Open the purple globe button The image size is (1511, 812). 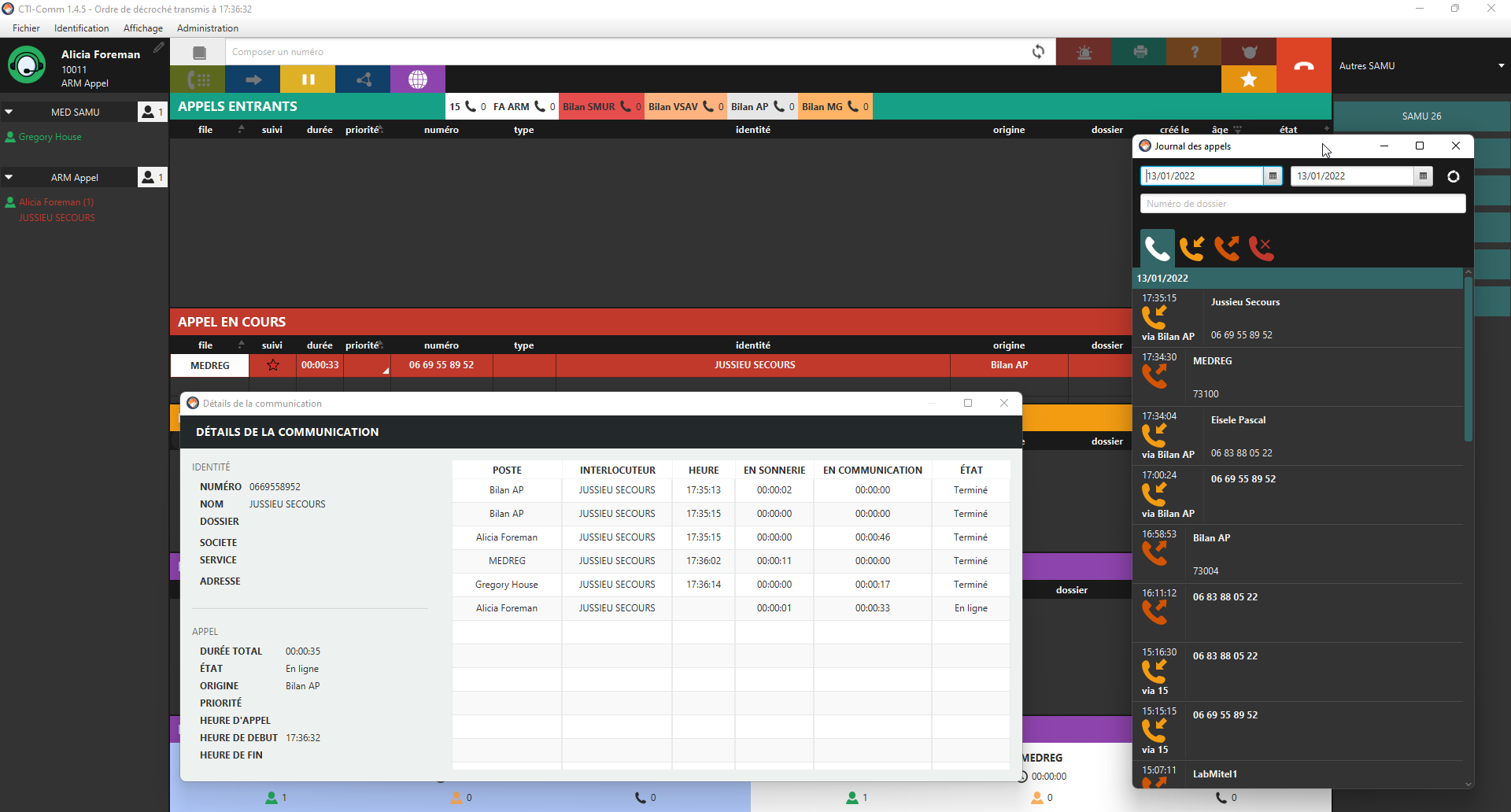[x=418, y=79]
